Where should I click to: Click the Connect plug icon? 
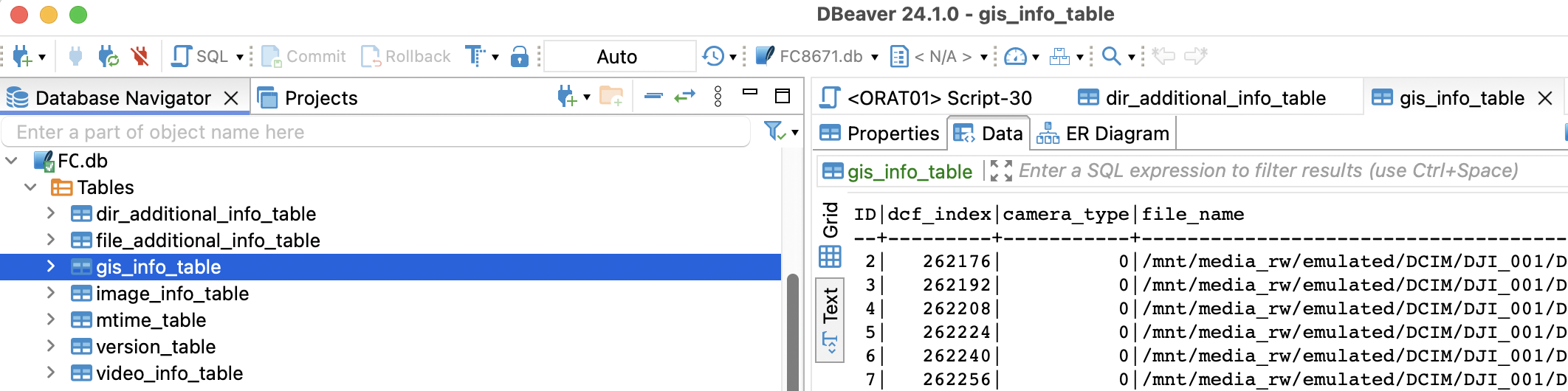coord(75,56)
